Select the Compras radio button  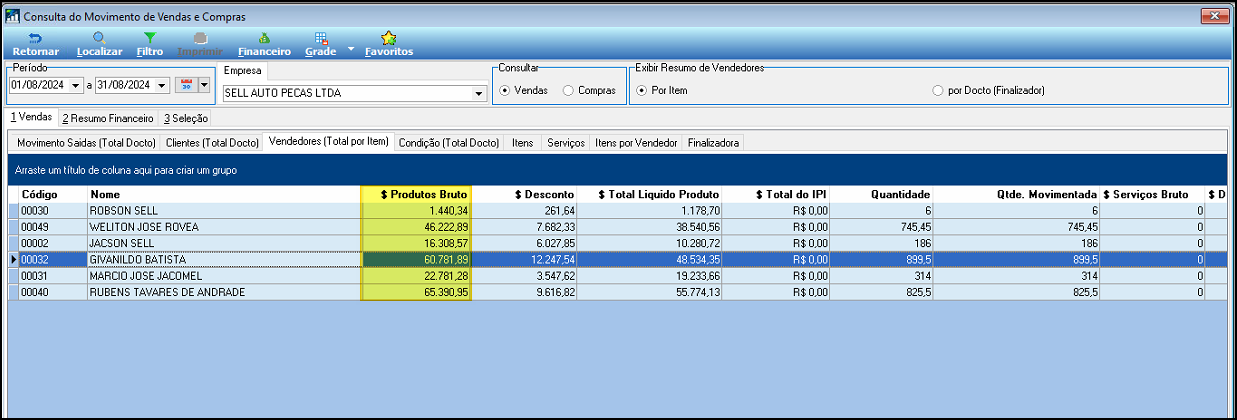(x=568, y=90)
